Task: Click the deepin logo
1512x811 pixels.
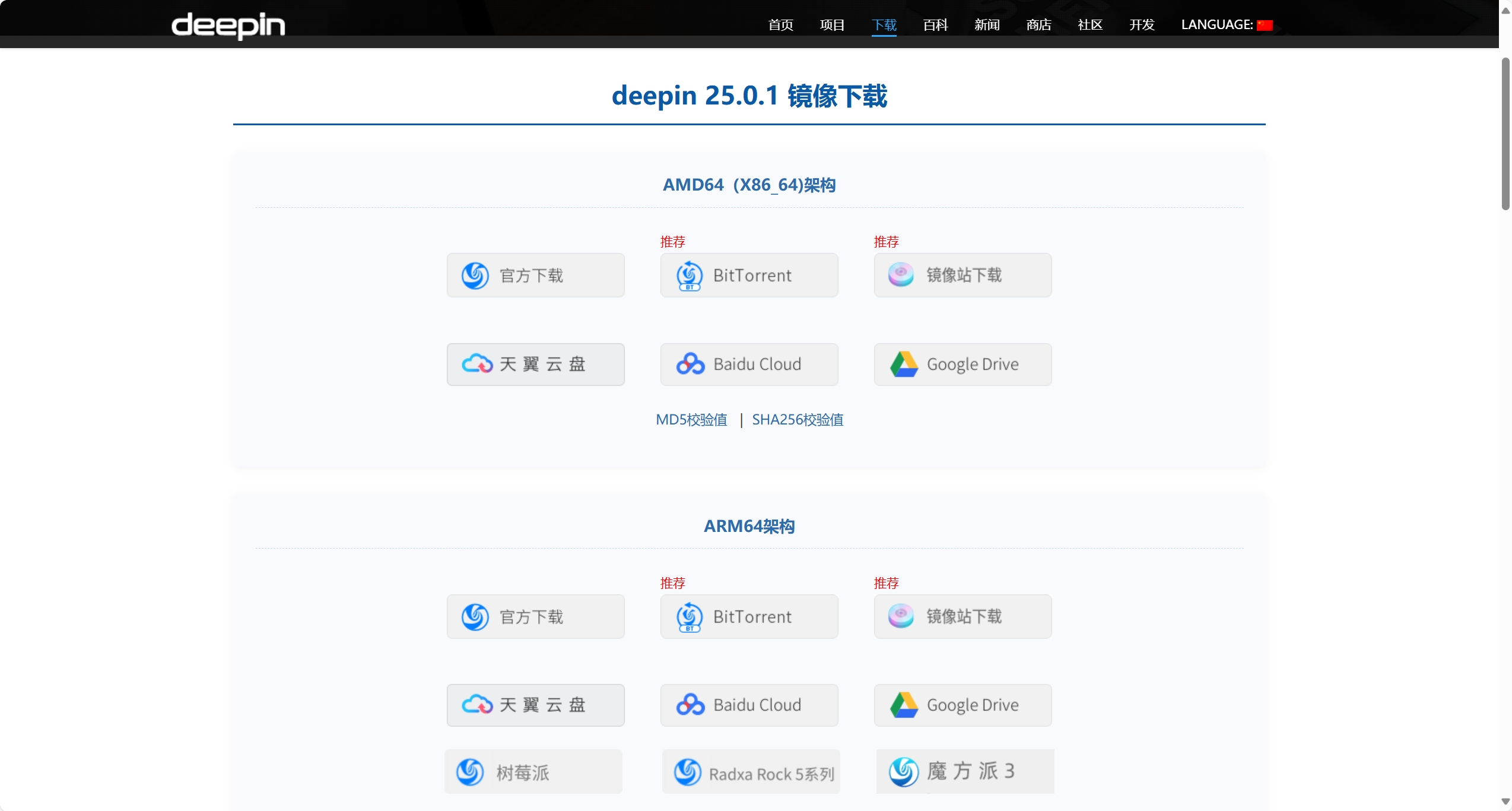Action: point(228,26)
